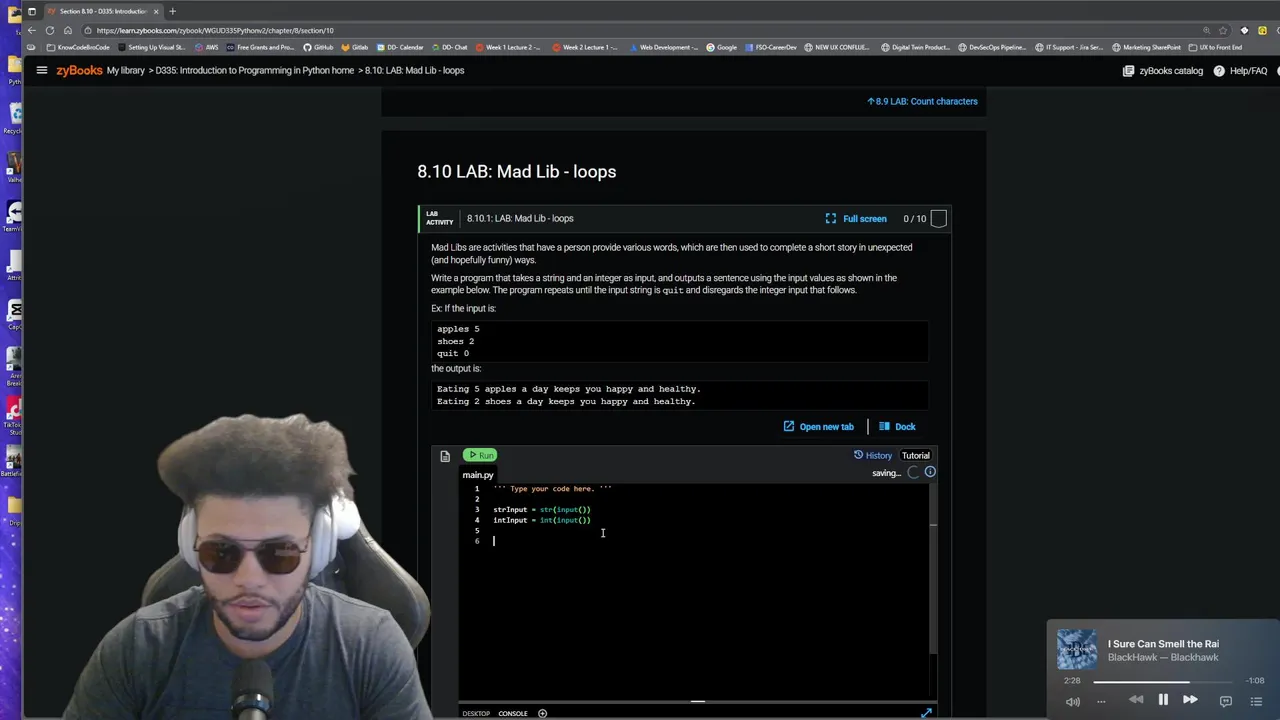Open the GitHub bookmark
Image resolution: width=1280 pixels, height=720 pixels.
tap(318, 47)
